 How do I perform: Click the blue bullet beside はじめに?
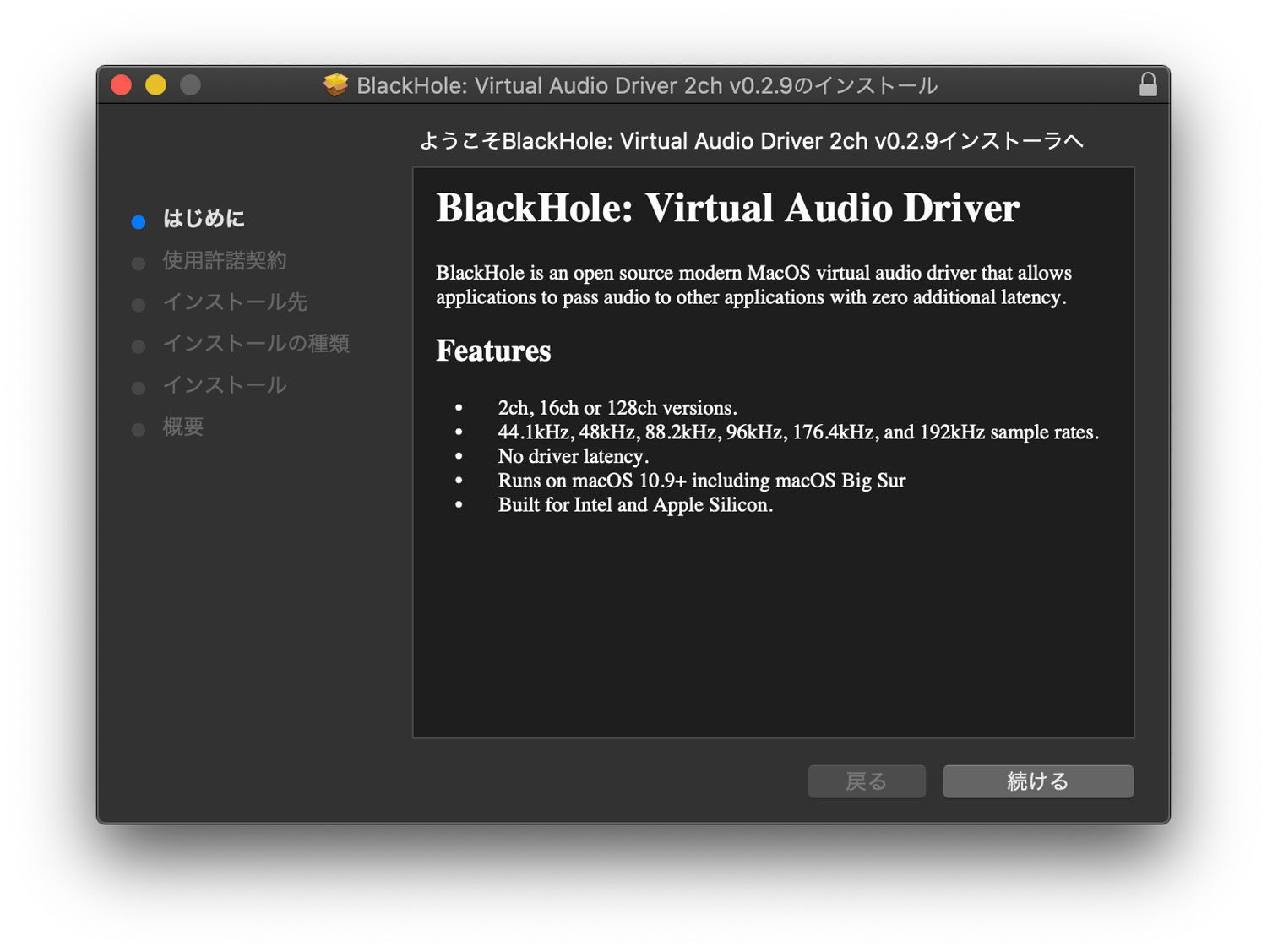click(139, 222)
